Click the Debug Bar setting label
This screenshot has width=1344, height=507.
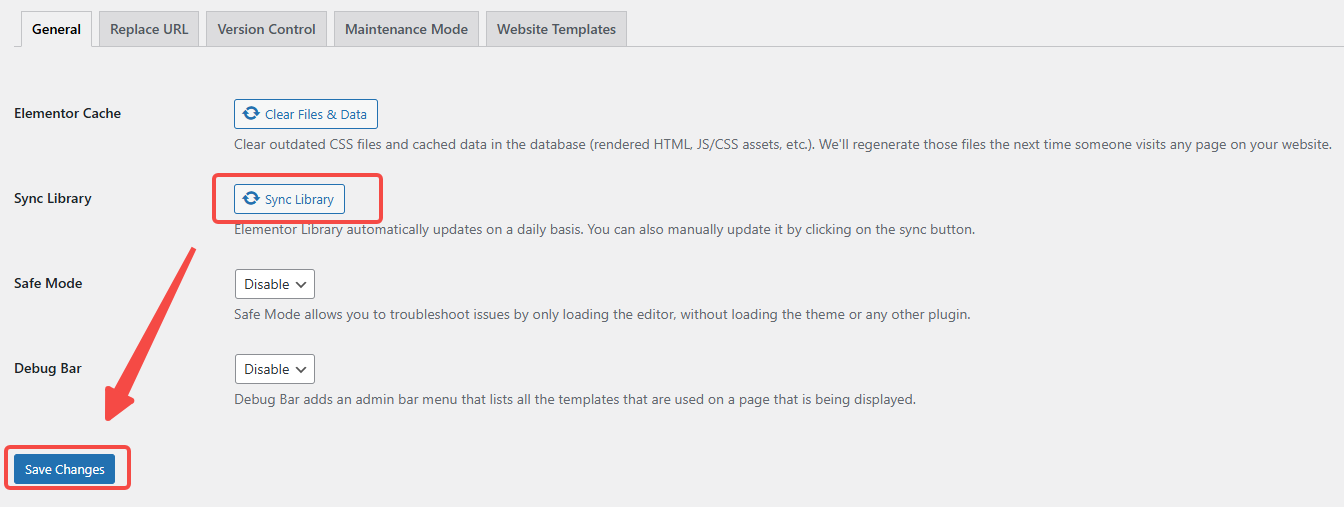click(x=48, y=369)
